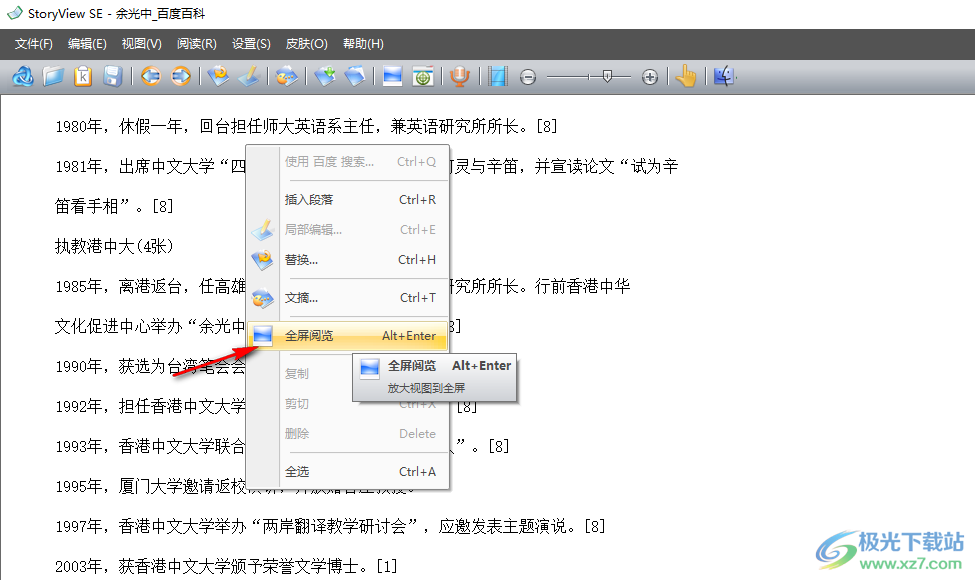
Task: Click the line beginning 1997年，香港中文大学举办
Action: 330,527
